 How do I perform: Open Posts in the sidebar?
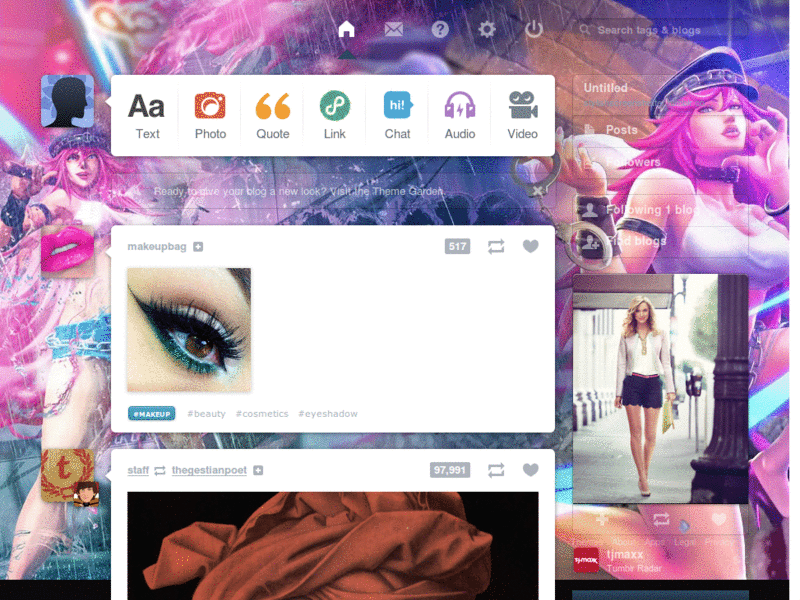click(661, 130)
